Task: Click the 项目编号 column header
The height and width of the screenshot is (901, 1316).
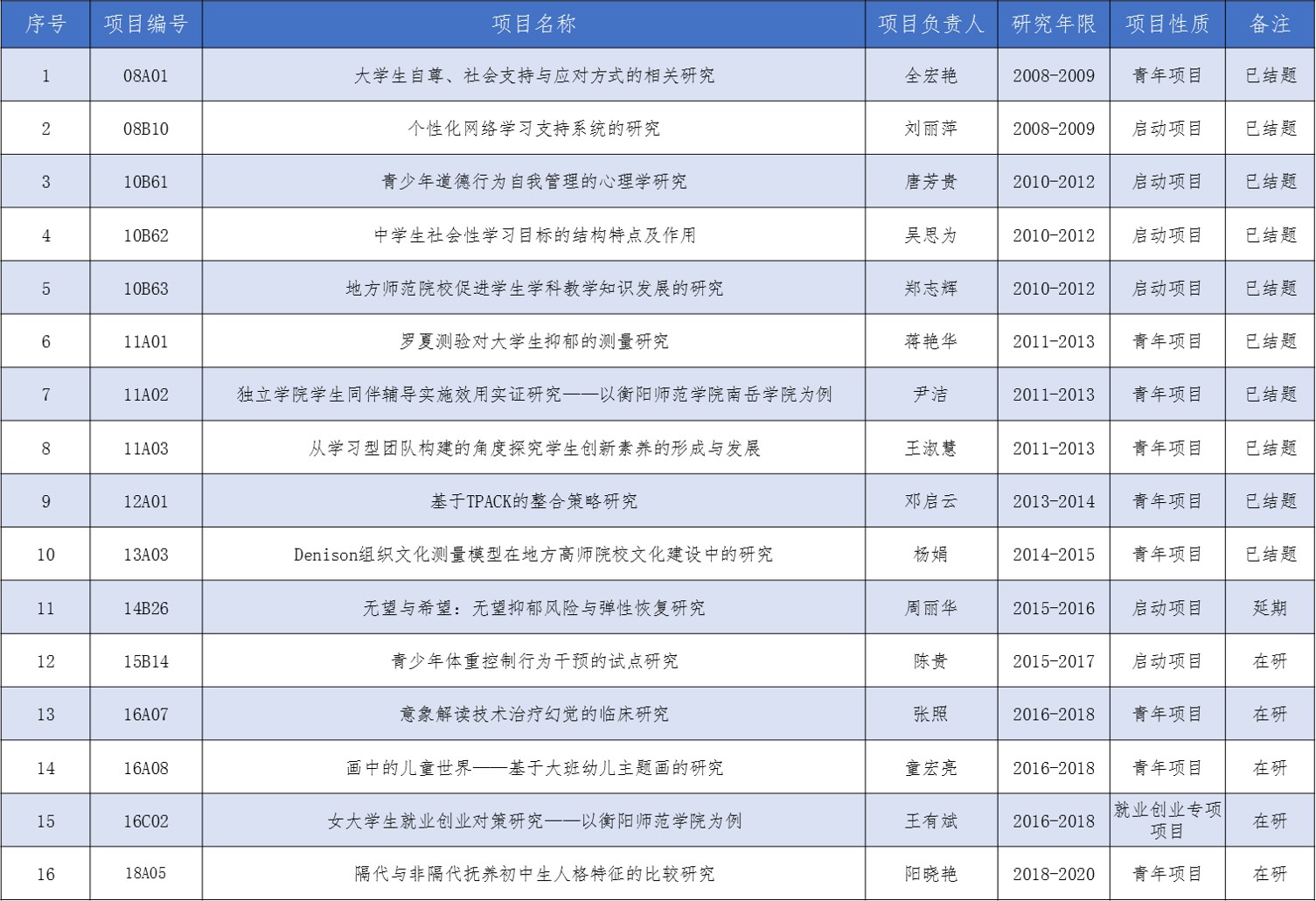Action: click(146, 24)
